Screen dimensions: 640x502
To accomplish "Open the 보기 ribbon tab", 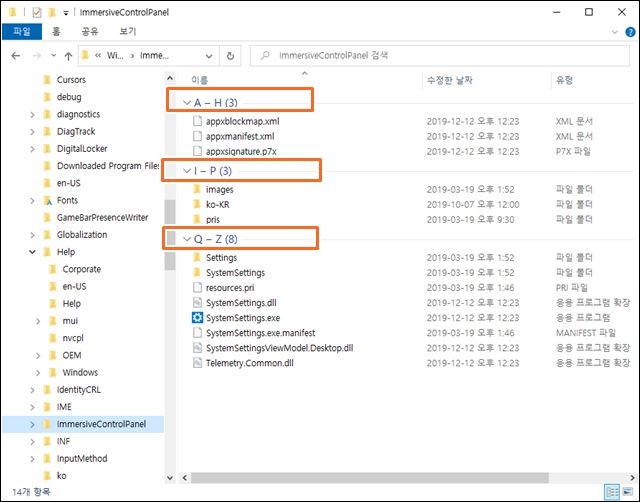I will (128, 31).
